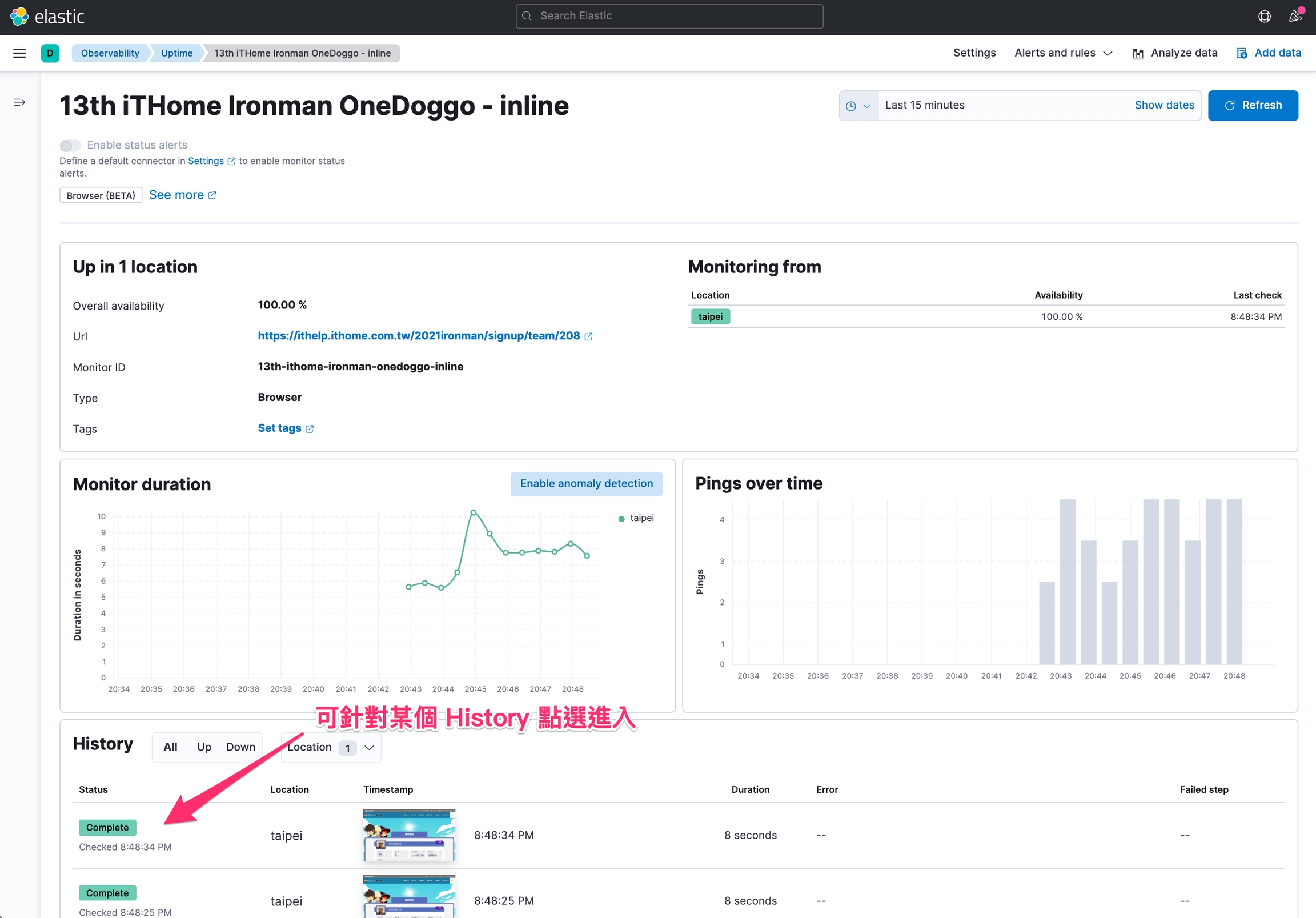Go to Observability breadcrumb
Viewport: 1316px width, 918px height.
pyautogui.click(x=110, y=53)
